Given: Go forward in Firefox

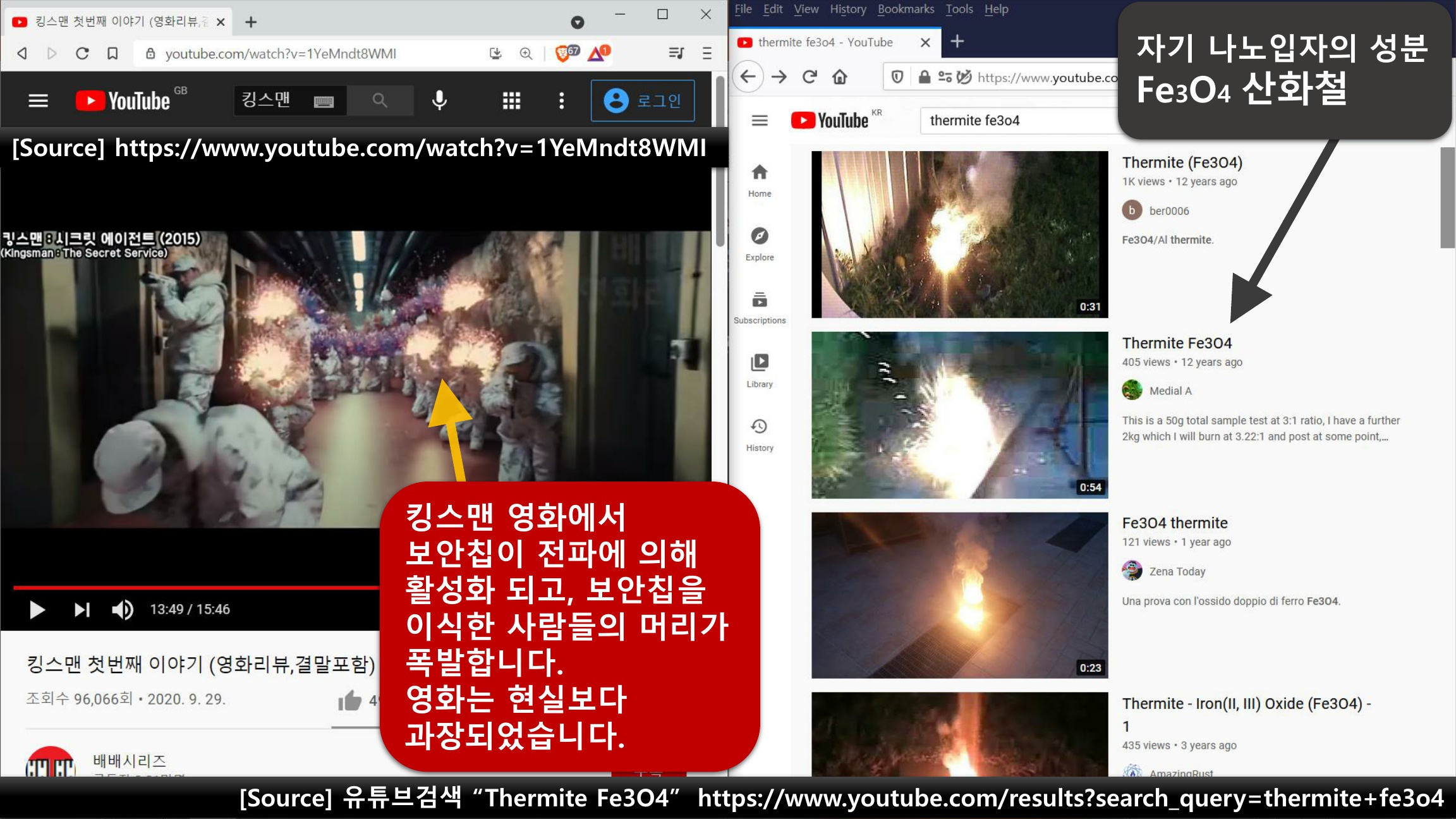Looking at the screenshot, I should (x=779, y=77).
